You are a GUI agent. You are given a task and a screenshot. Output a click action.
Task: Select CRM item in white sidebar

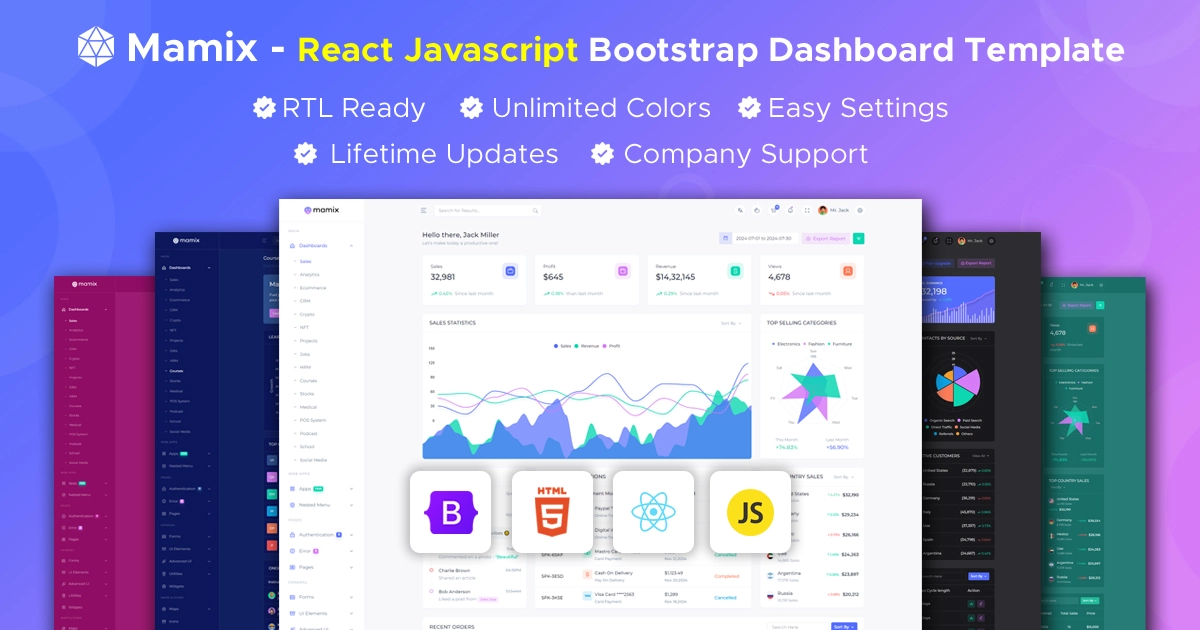coord(304,301)
